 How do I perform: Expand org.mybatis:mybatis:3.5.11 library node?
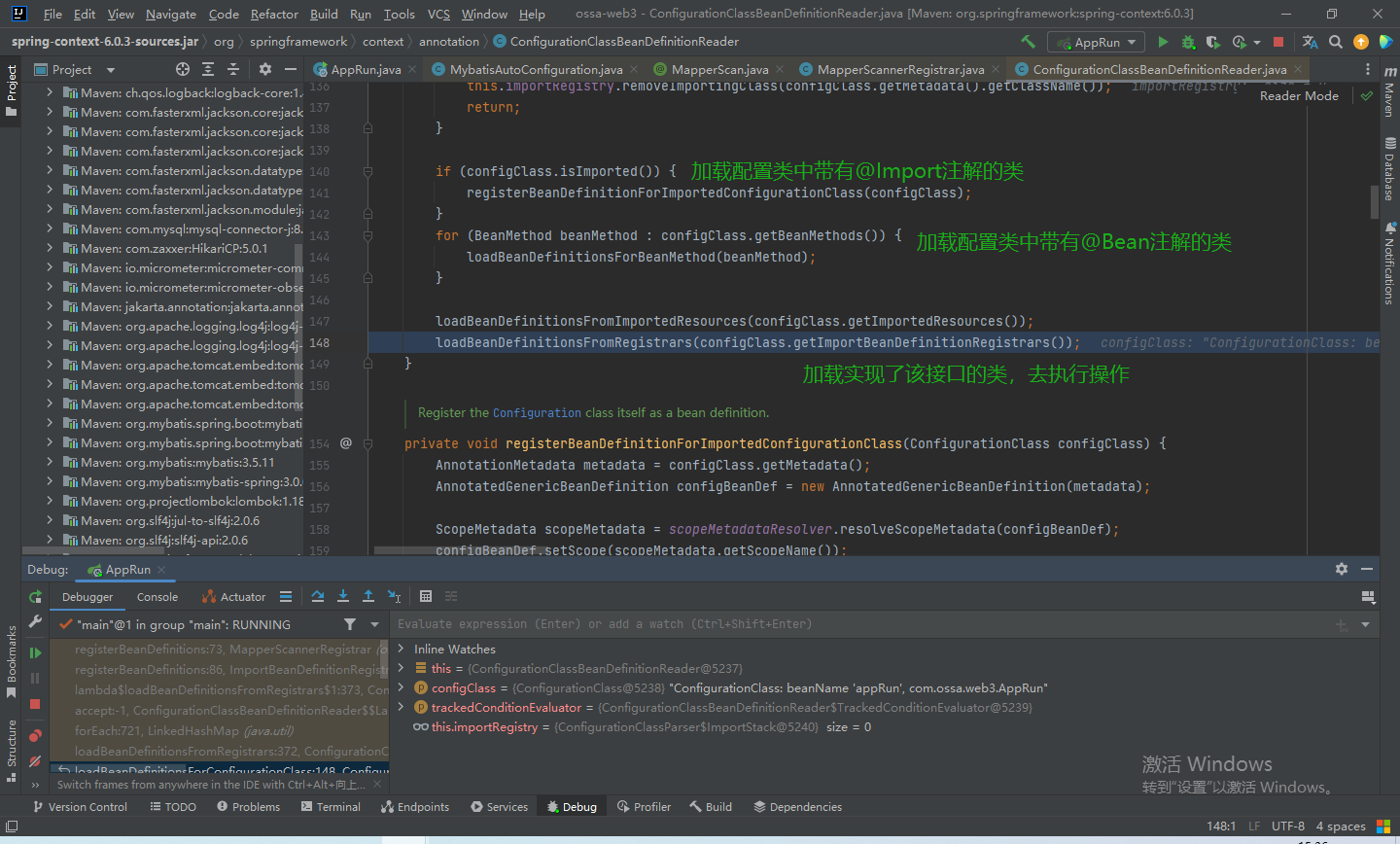click(x=50, y=462)
